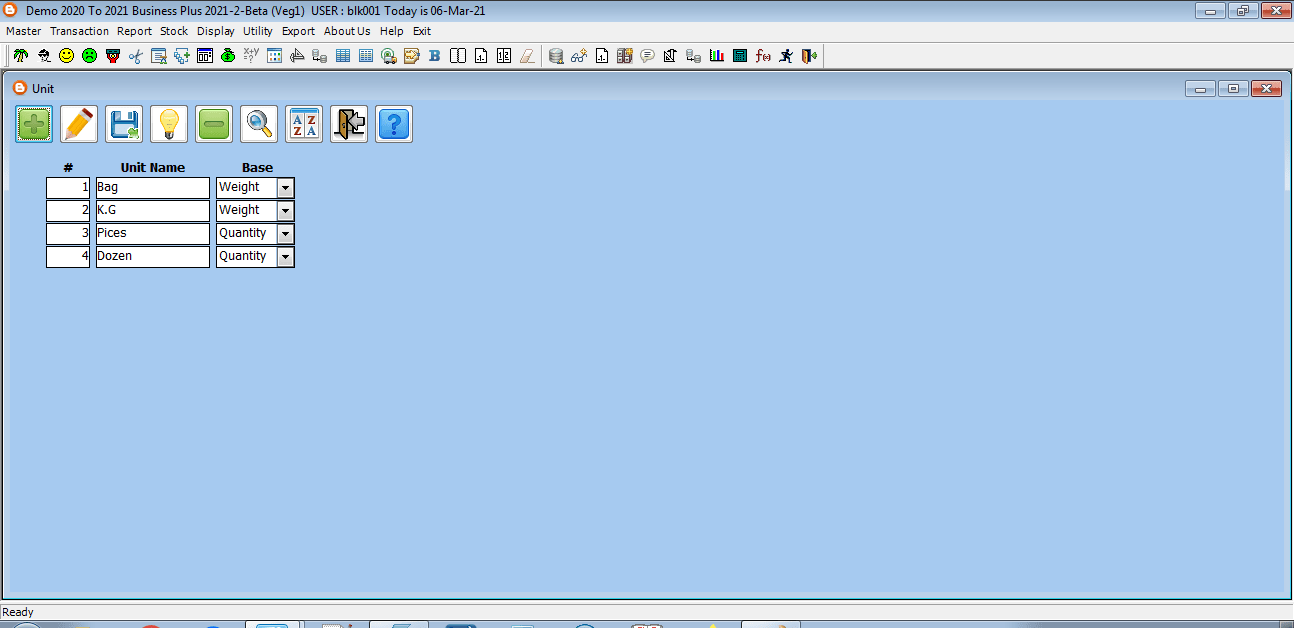Click the green plus Add button
This screenshot has width=1294, height=628.
(x=34, y=125)
